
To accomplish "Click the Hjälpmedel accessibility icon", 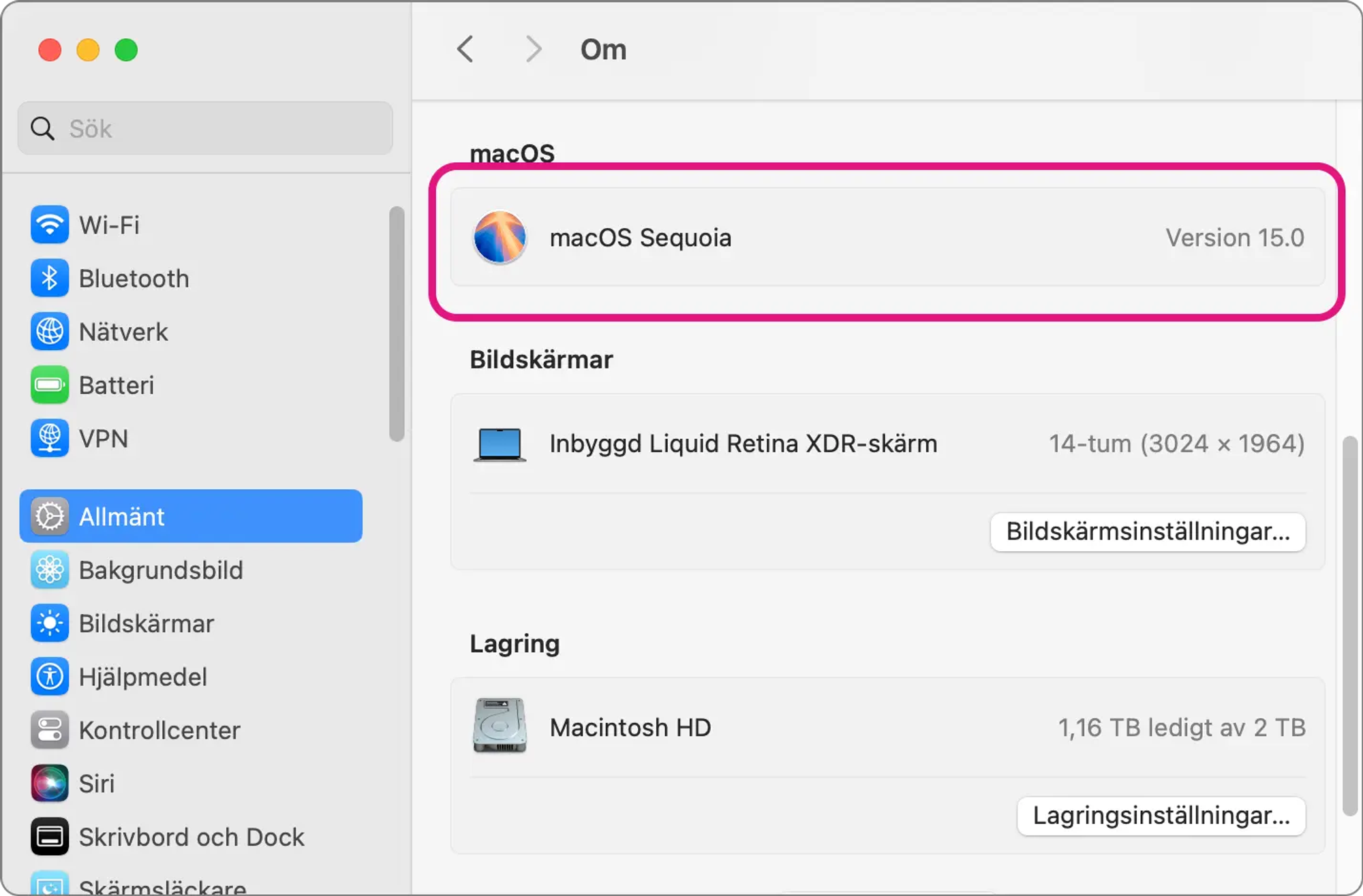I will click(50, 676).
